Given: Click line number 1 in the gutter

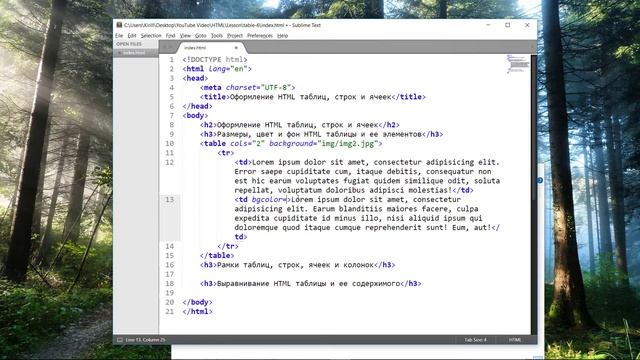Looking at the screenshot, I should 172,60.
